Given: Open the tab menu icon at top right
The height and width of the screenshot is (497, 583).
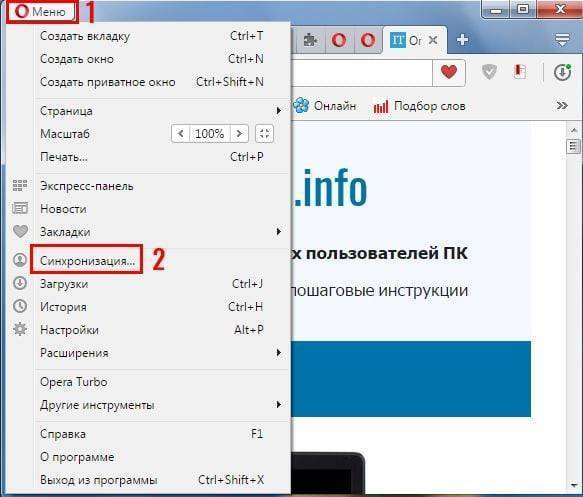Looking at the screenshot, I should (x=562, y=39).
